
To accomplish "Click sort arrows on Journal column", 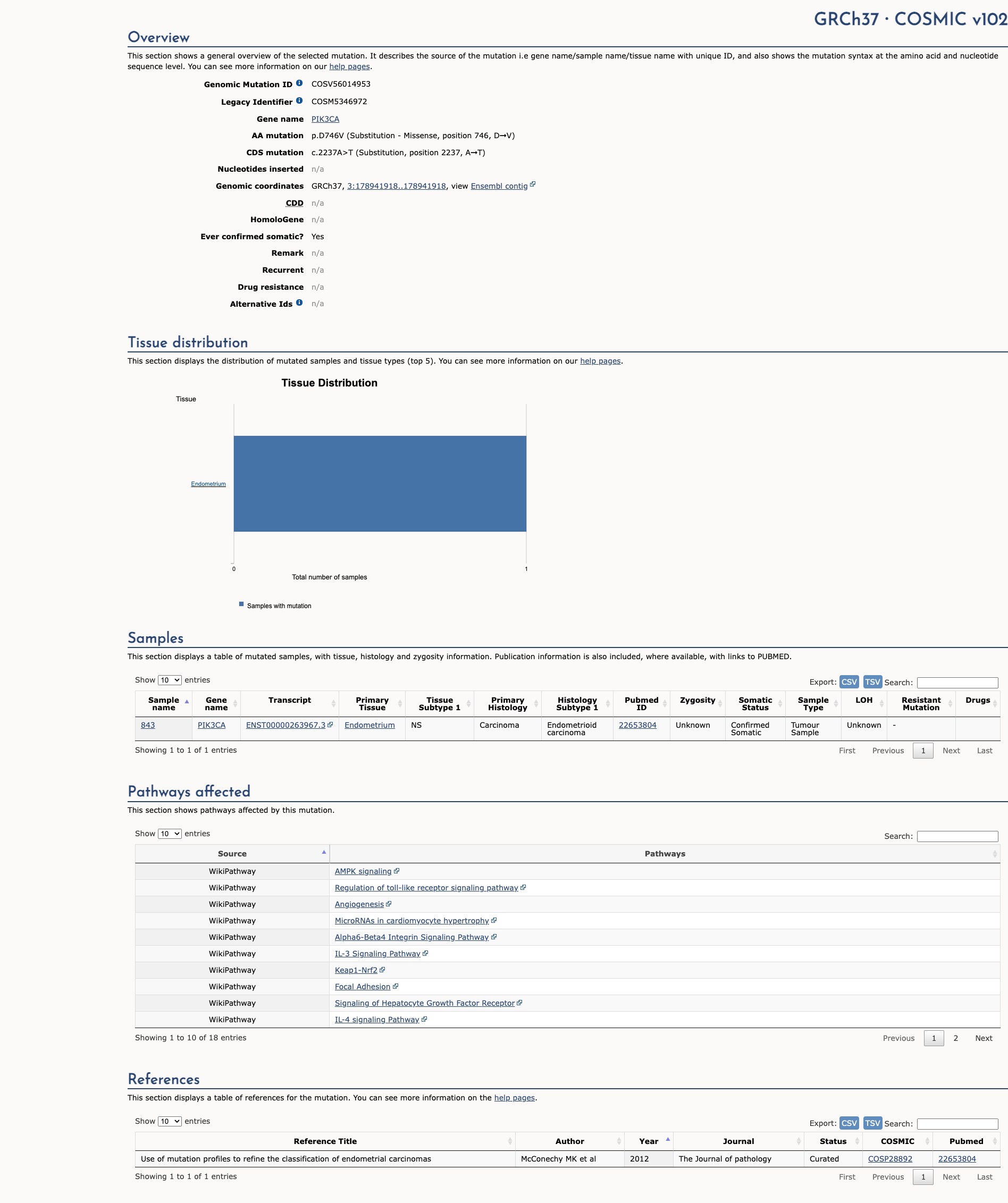I will (798, 1142).
